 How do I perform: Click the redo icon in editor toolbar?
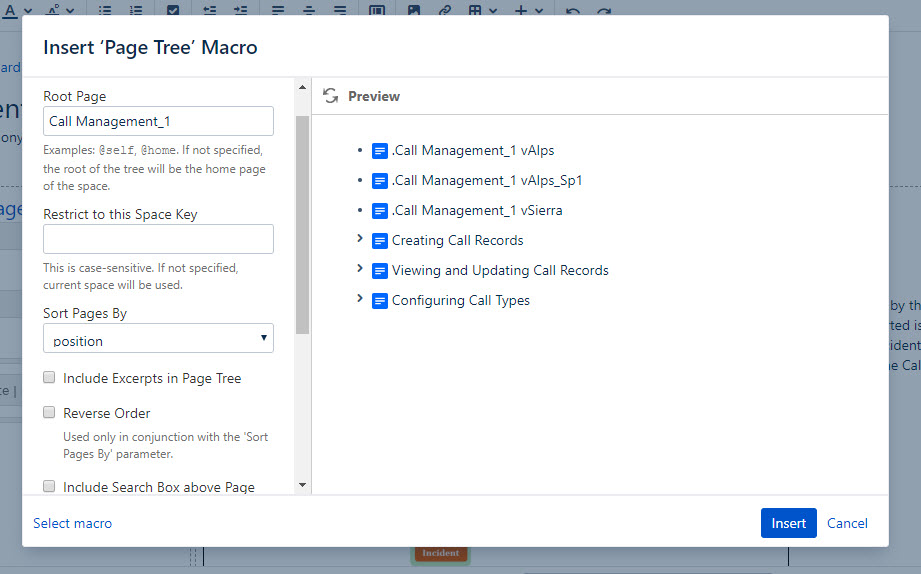point(604,11)
